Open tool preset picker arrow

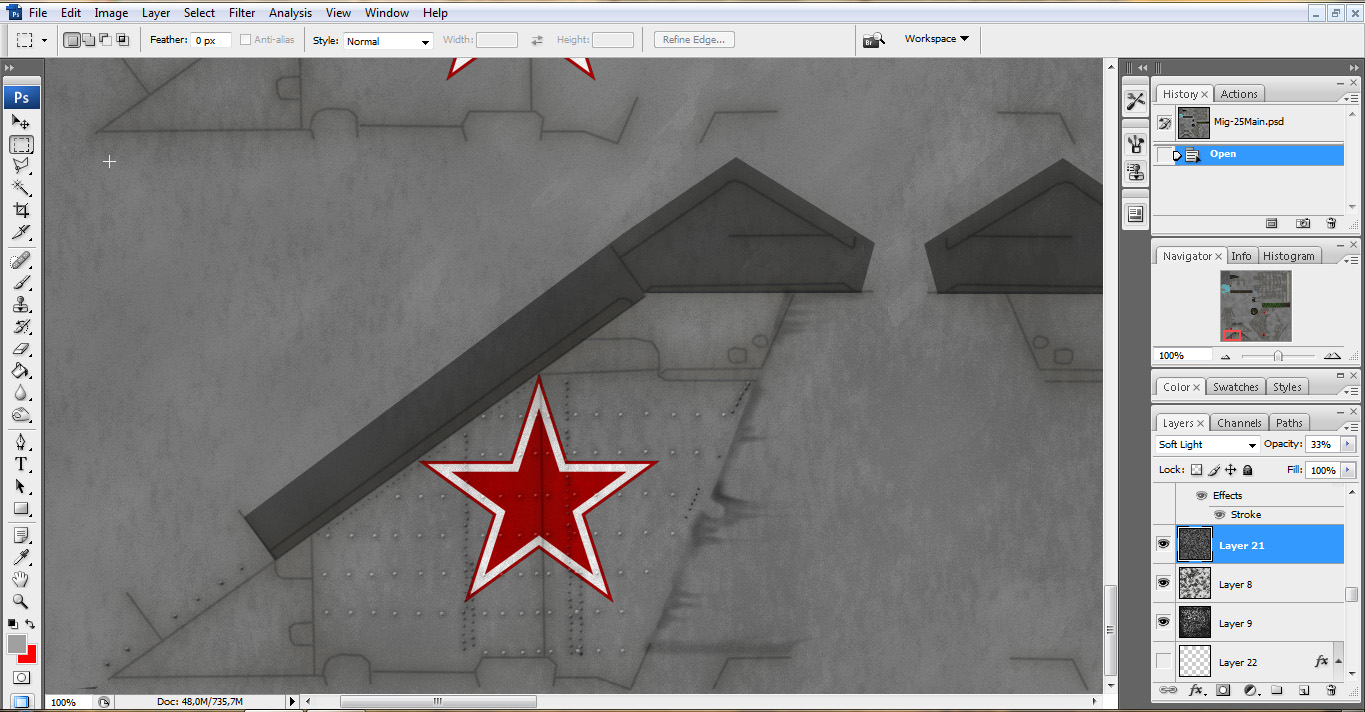point(44,41)
